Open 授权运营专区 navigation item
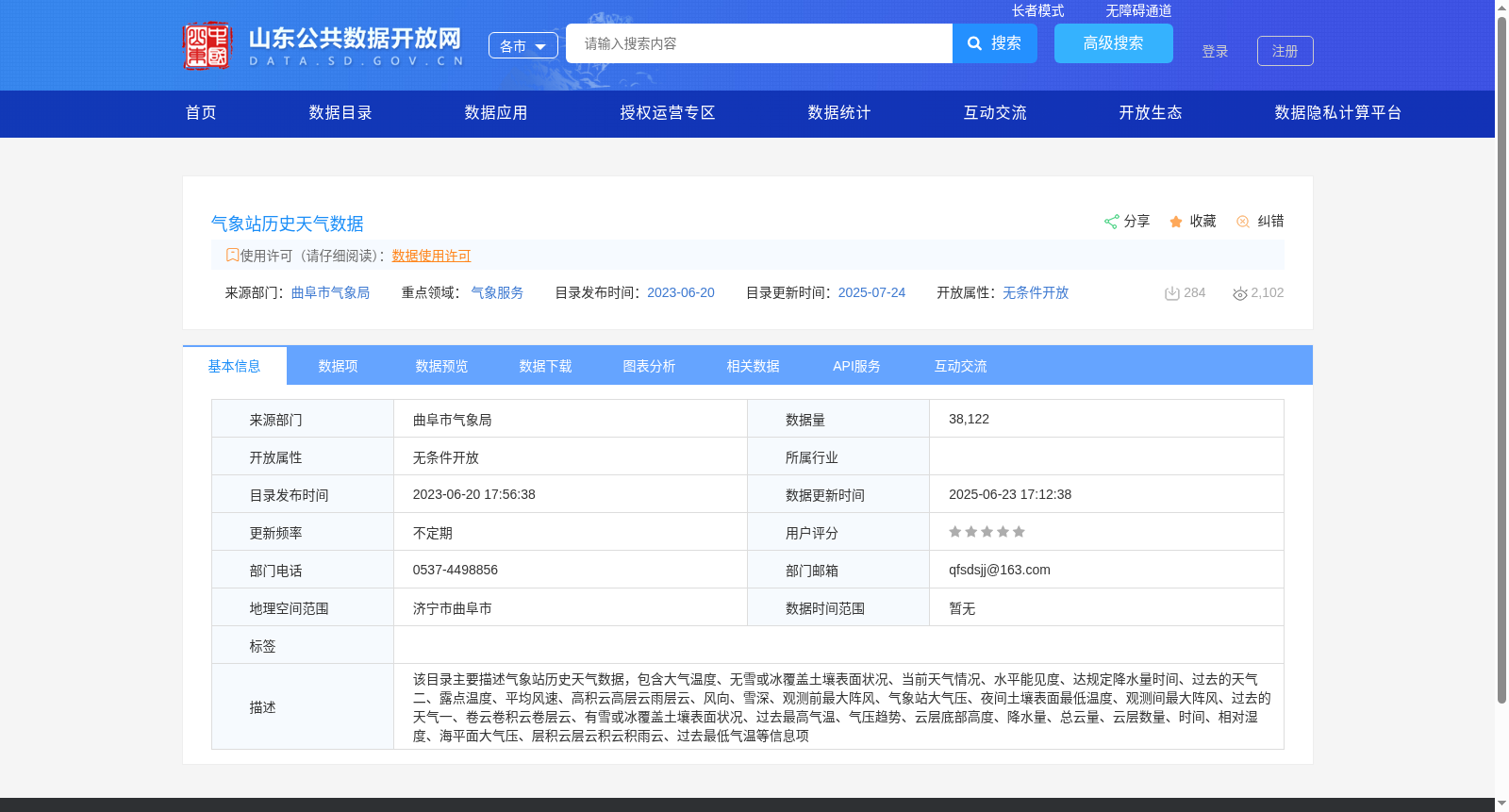1509x812 pixels. (668, 113)
